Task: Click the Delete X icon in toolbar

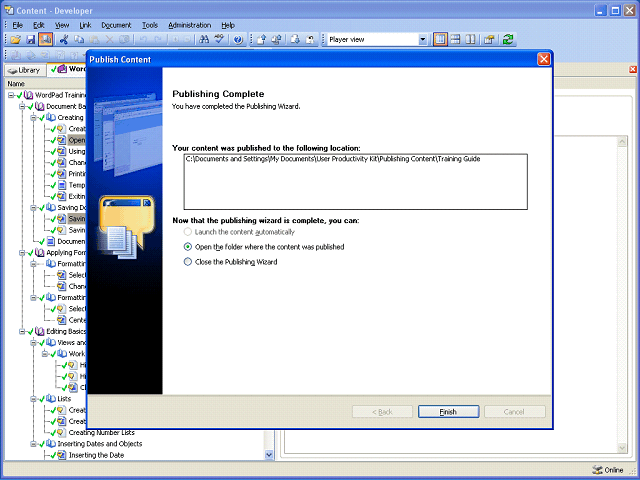Action: click(109, 40)
